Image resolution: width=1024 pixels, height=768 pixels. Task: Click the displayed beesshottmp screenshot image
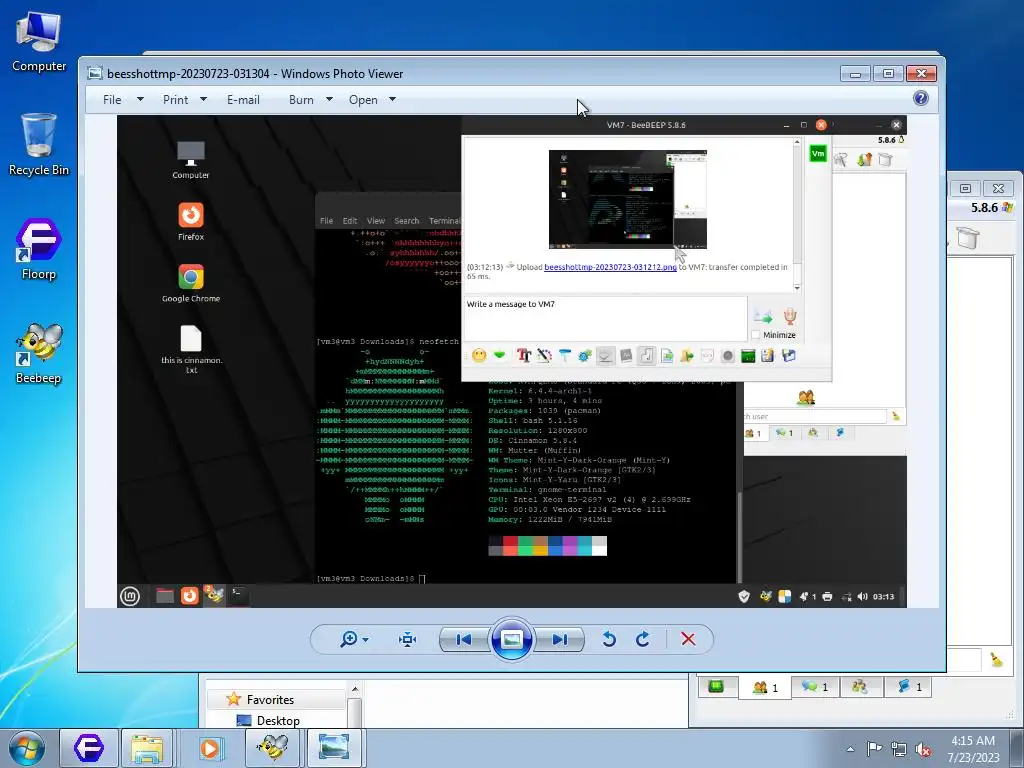511,362
